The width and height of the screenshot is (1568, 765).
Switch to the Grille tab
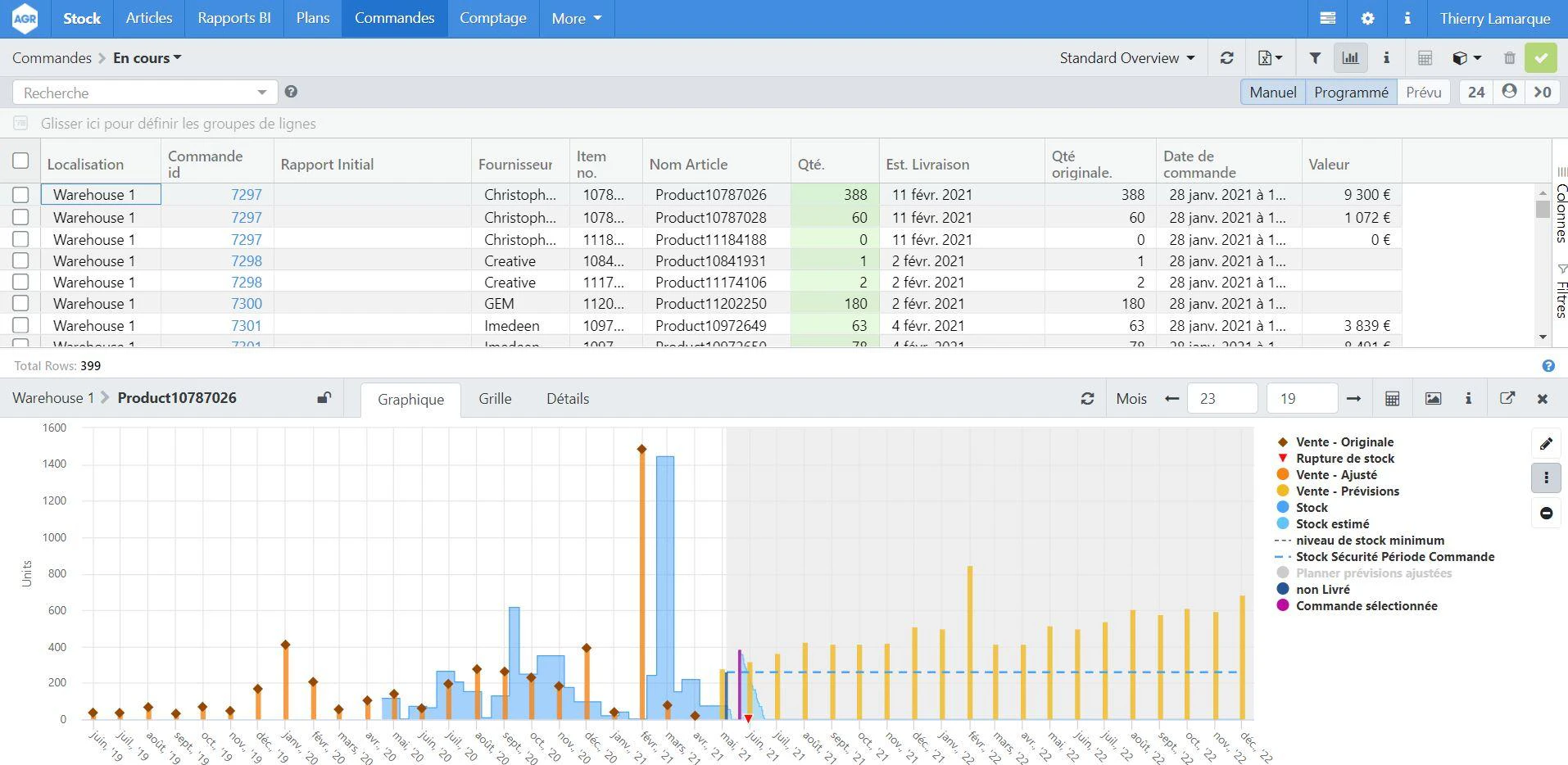[x=495, y=399]
